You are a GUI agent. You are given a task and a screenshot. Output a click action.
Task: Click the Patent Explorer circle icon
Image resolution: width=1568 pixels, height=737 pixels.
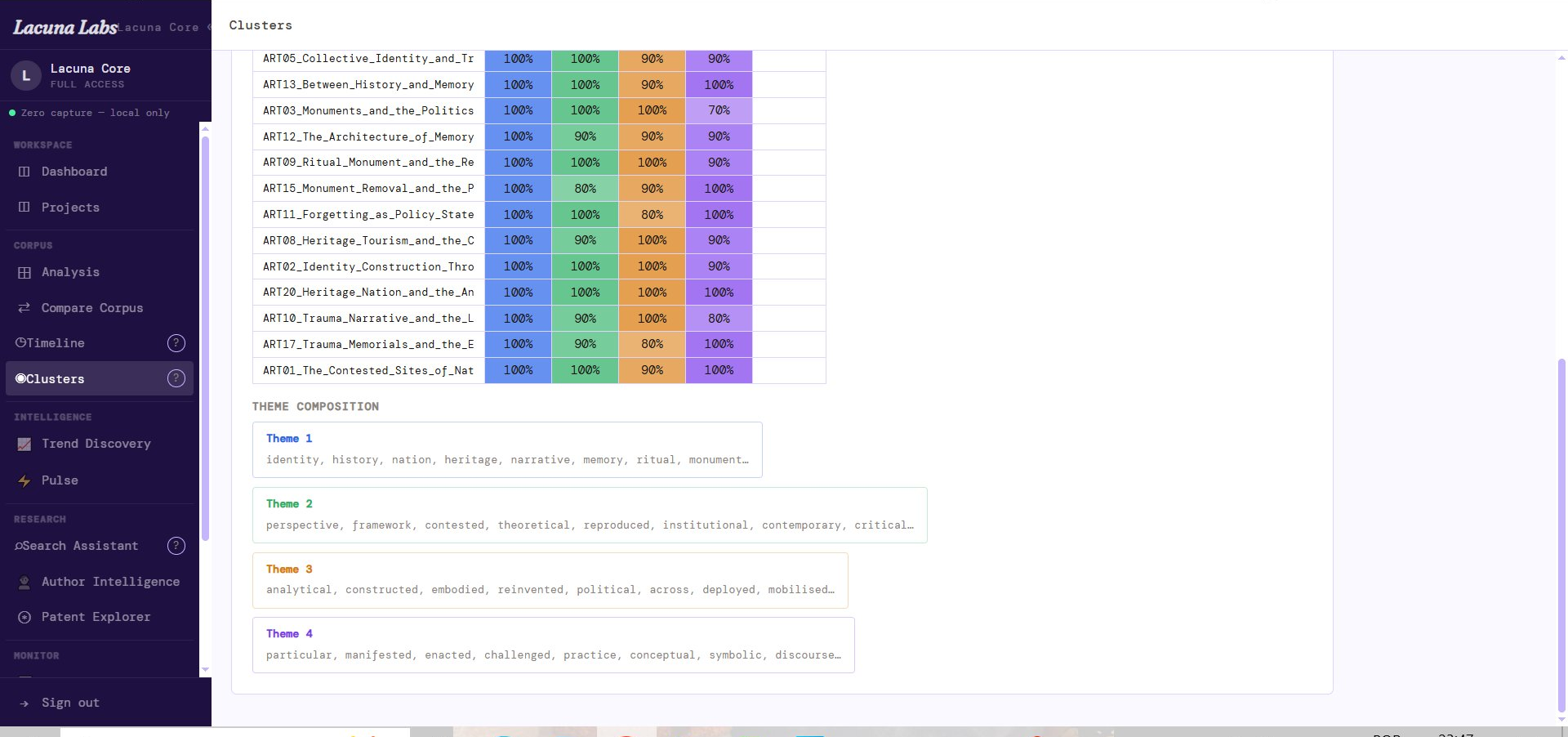tap(24, 617)
